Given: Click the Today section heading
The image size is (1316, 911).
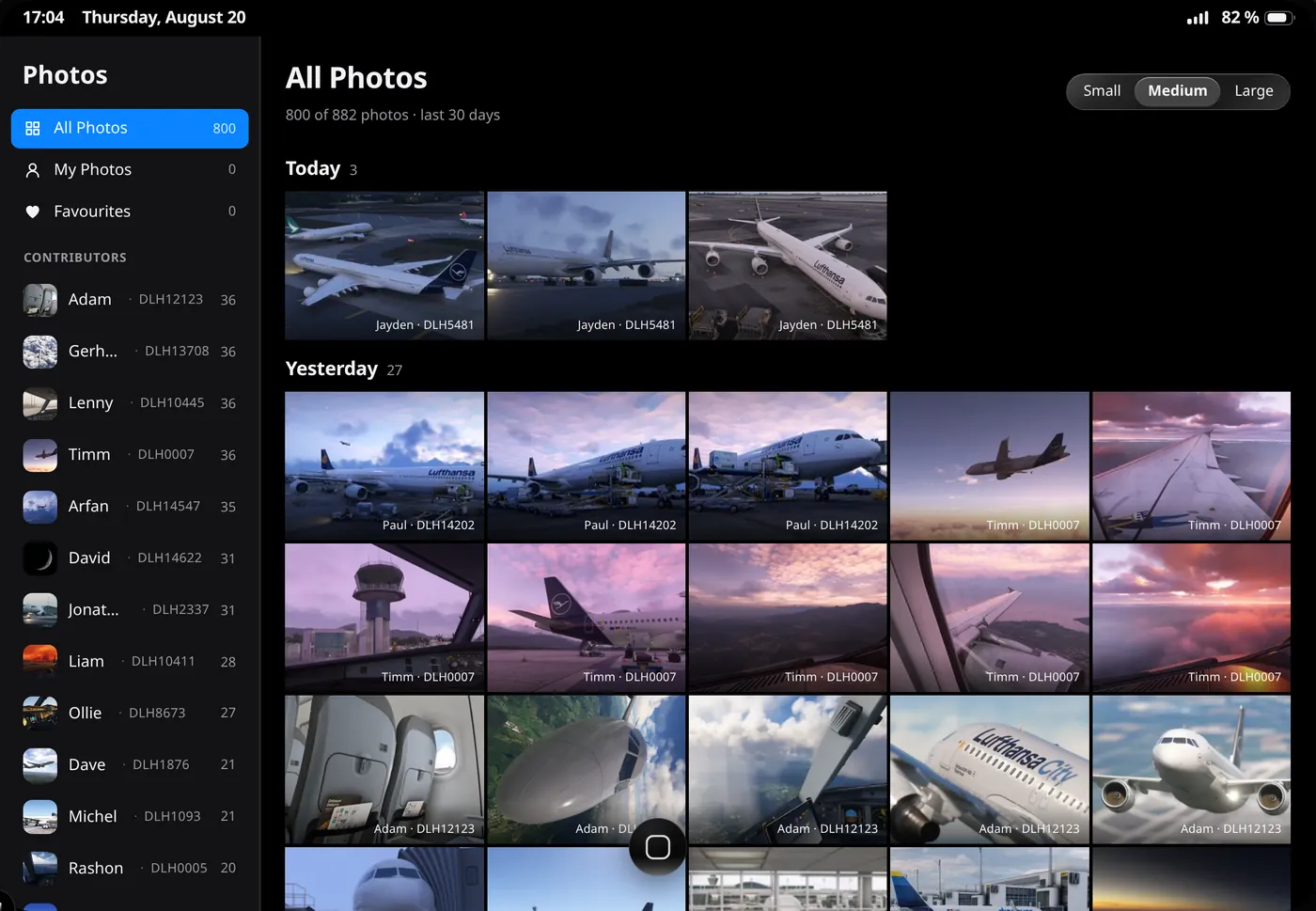Looking at the screenshot, I should pos(313,169).
